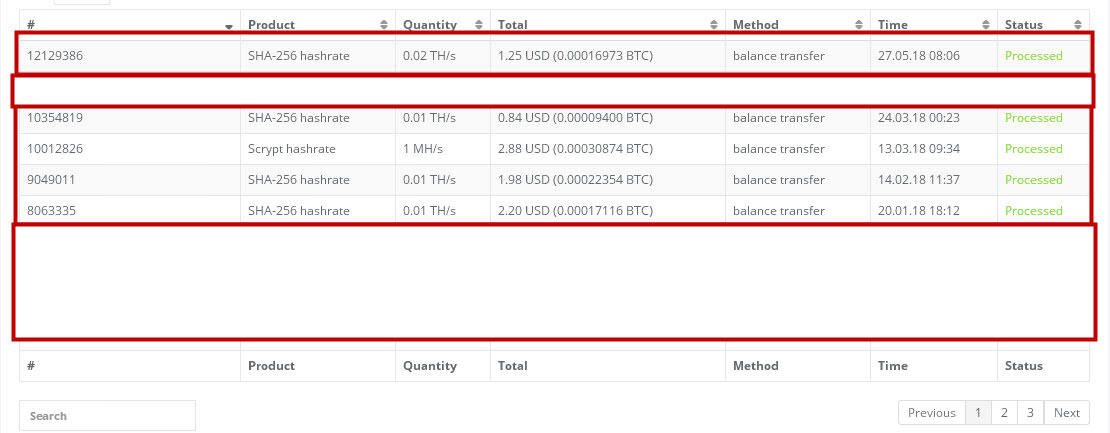The width and height of the screenshot is (1110, 433).
Task: Click the footer Product column label
Action: point(271,366)
